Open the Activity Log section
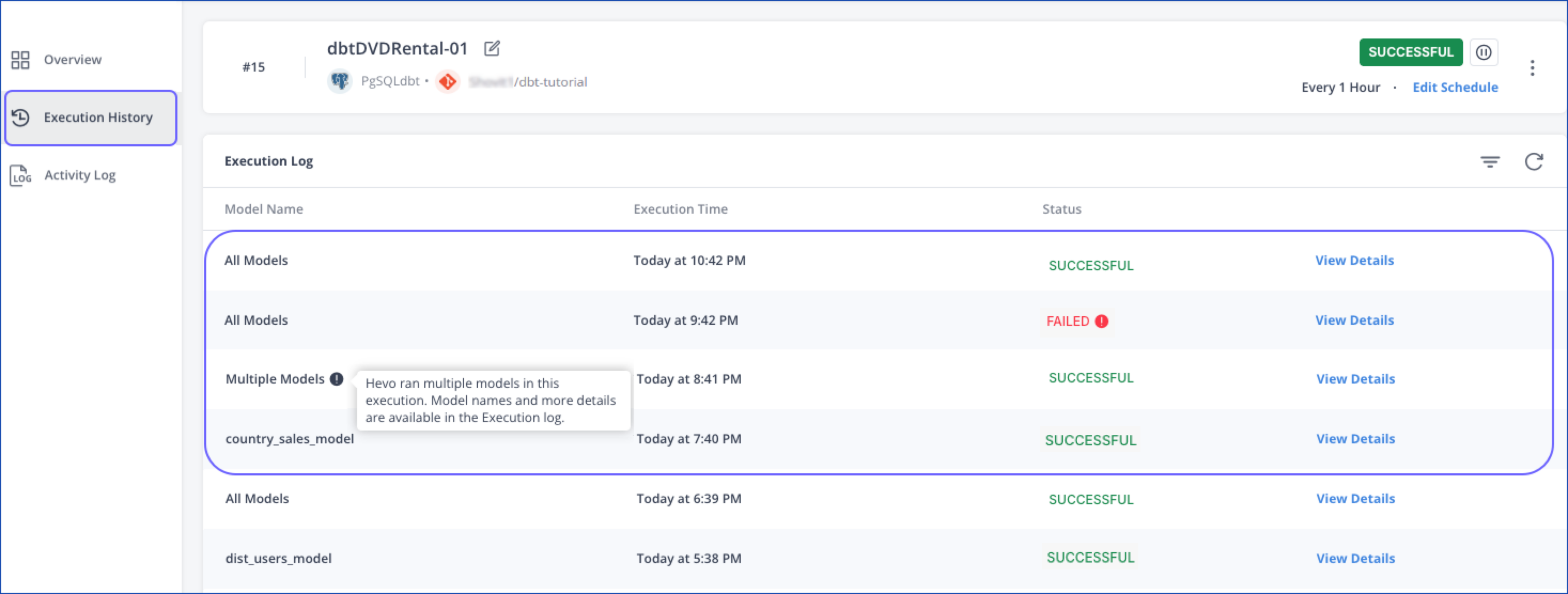 (80, 175)
